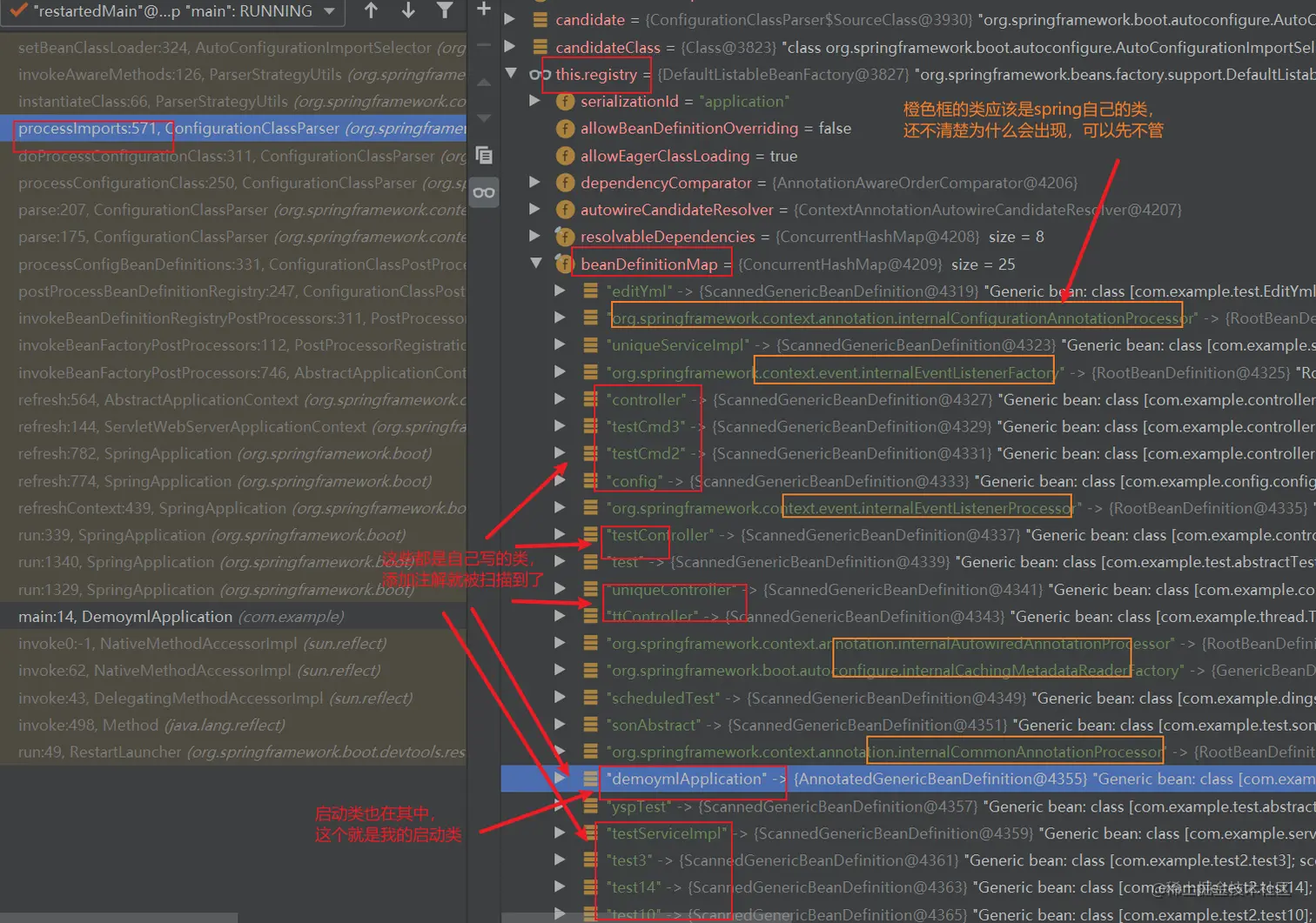Screen dimensions: 1316x923
Task: Click the frames filter funnel icon
Action: tap(445, 10)
